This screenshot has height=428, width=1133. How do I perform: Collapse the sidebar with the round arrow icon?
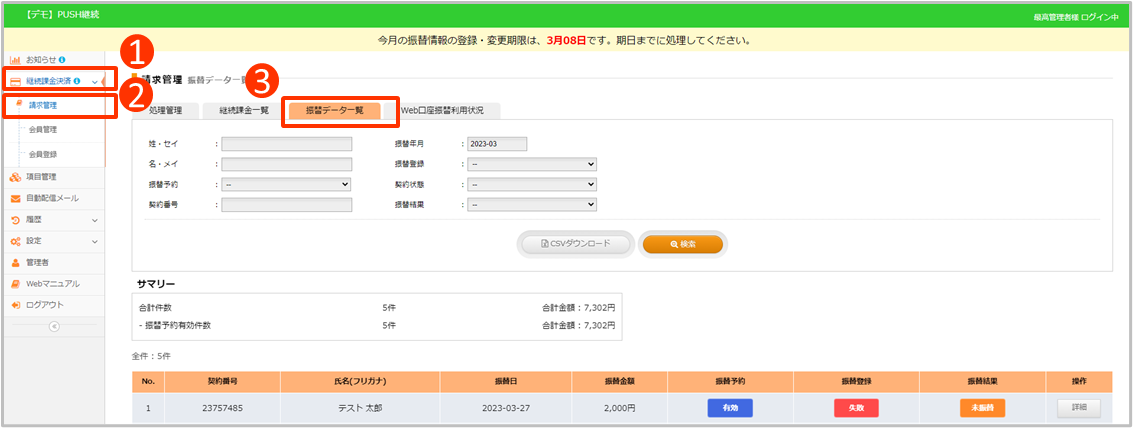pos(54,326)
